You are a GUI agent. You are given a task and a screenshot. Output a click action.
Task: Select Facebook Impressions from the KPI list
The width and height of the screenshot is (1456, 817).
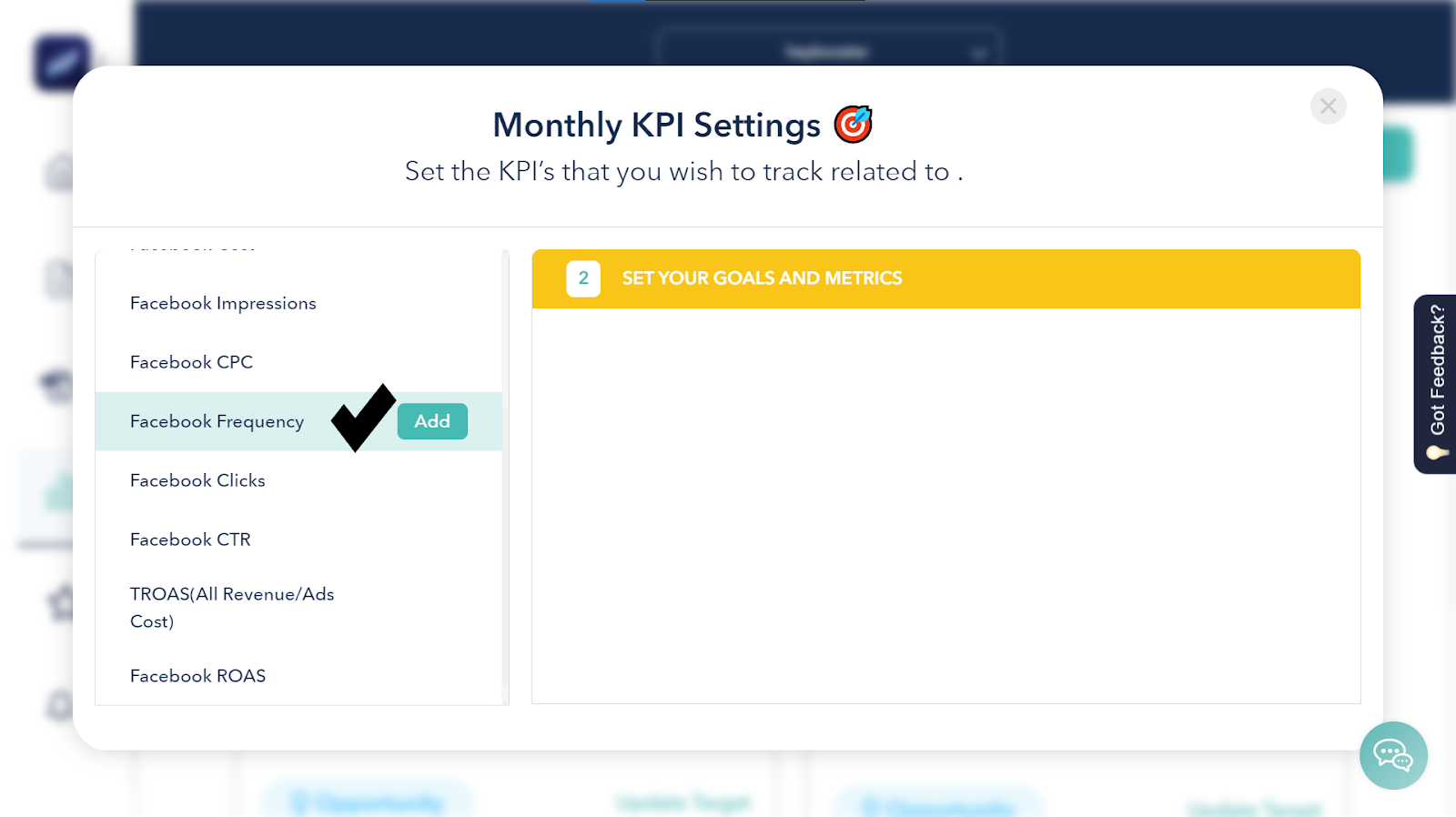point(223,303)
